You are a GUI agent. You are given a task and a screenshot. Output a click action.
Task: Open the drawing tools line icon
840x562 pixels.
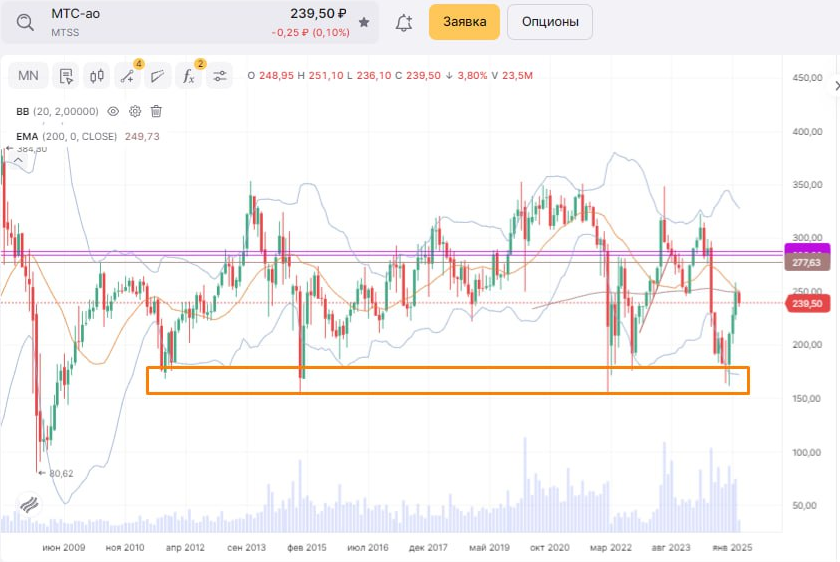tap(127, 76)
